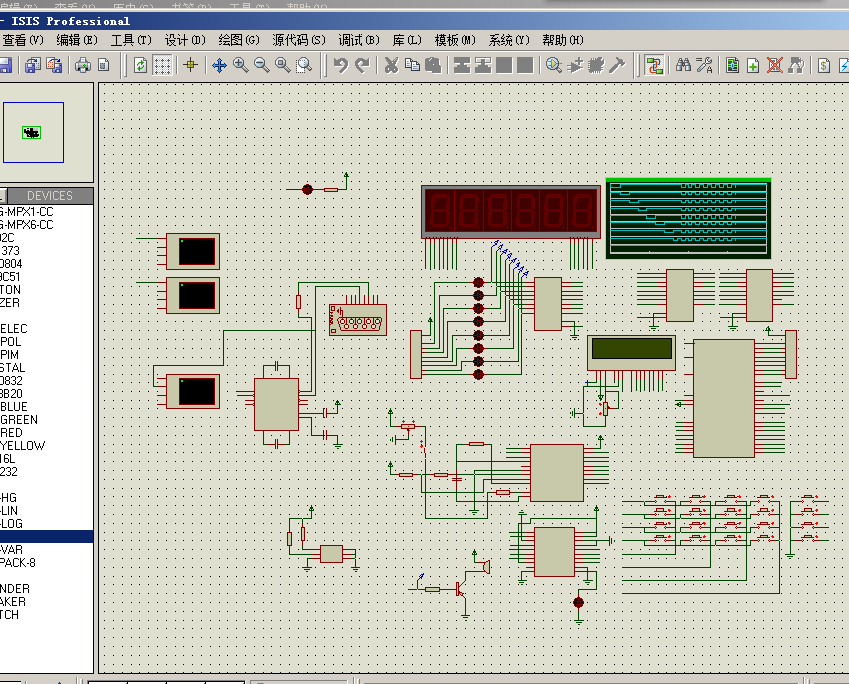Save the design with the floppy disk icon
Image resolution: width=849 pixels, height=684 pixels.
5,66
